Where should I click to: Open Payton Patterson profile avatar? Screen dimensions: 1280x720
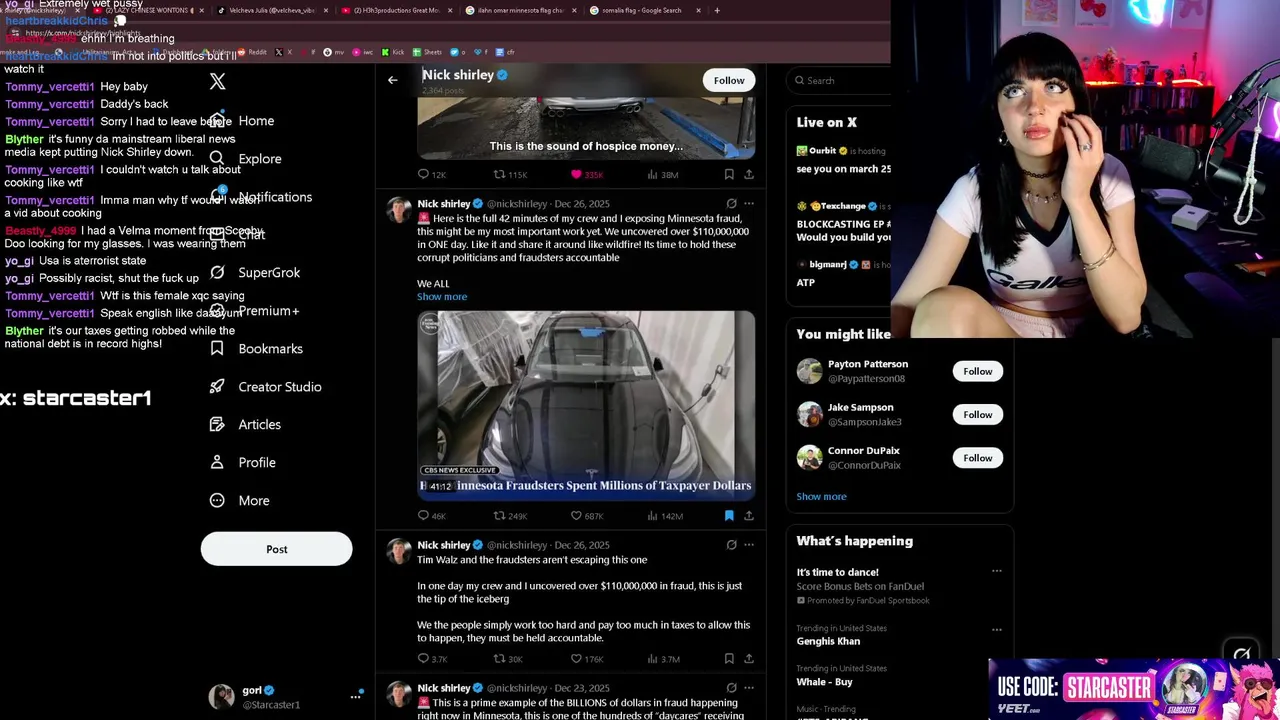point(809,372)
